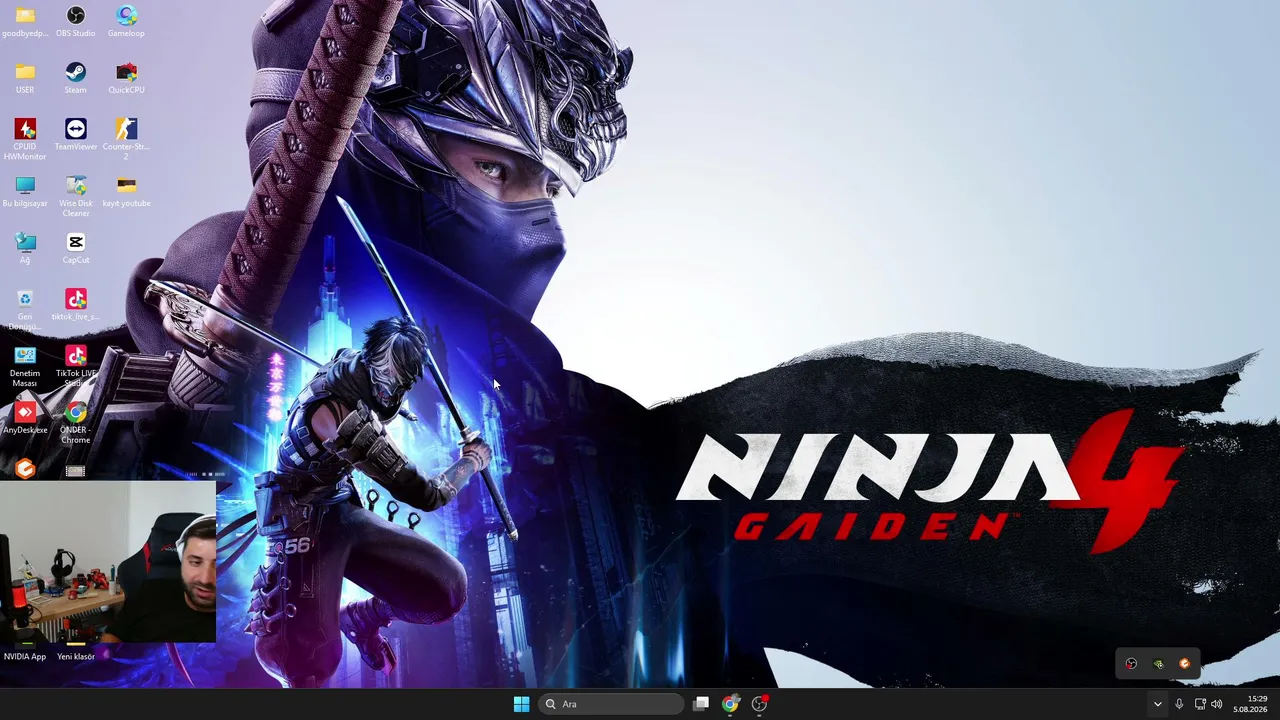Switch to OBS Studio on the taskbar
This screenshot has width=1280, height=720.
coord(760,704)
